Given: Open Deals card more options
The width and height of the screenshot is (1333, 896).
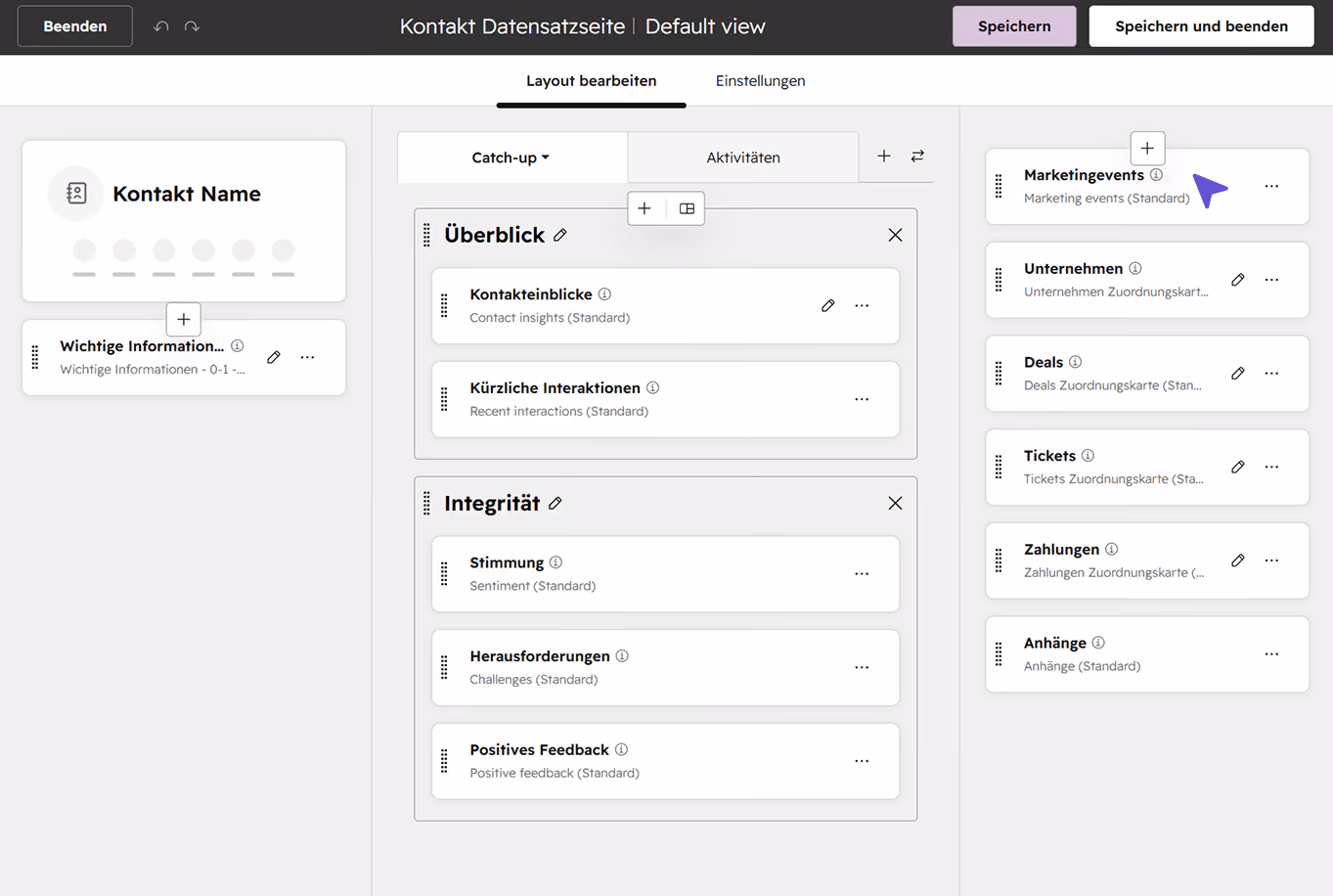Looking at the screenshot, I should [1271, 374].
